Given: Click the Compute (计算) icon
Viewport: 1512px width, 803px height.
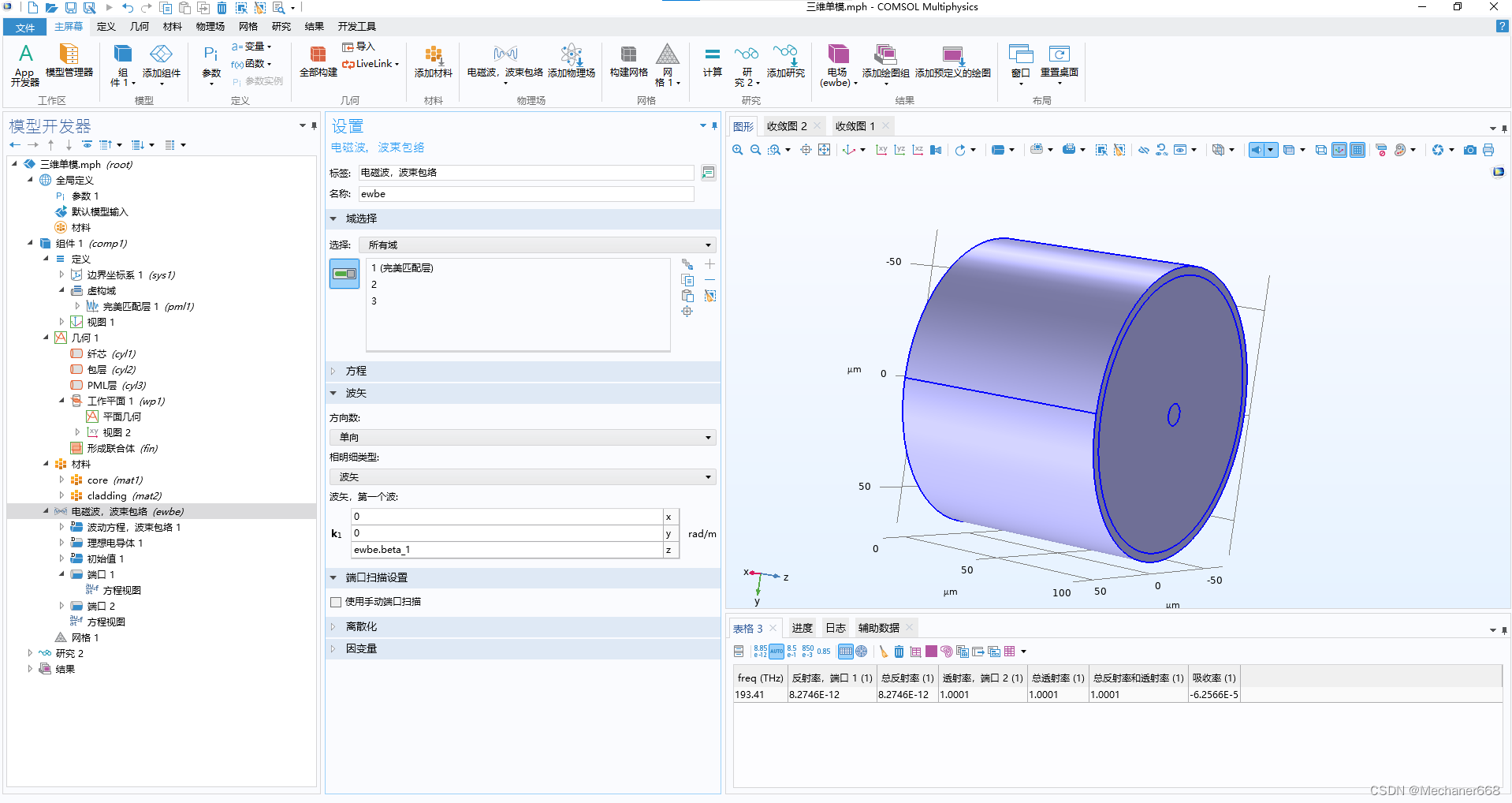Looking at the screenshot, I should 713,62.
